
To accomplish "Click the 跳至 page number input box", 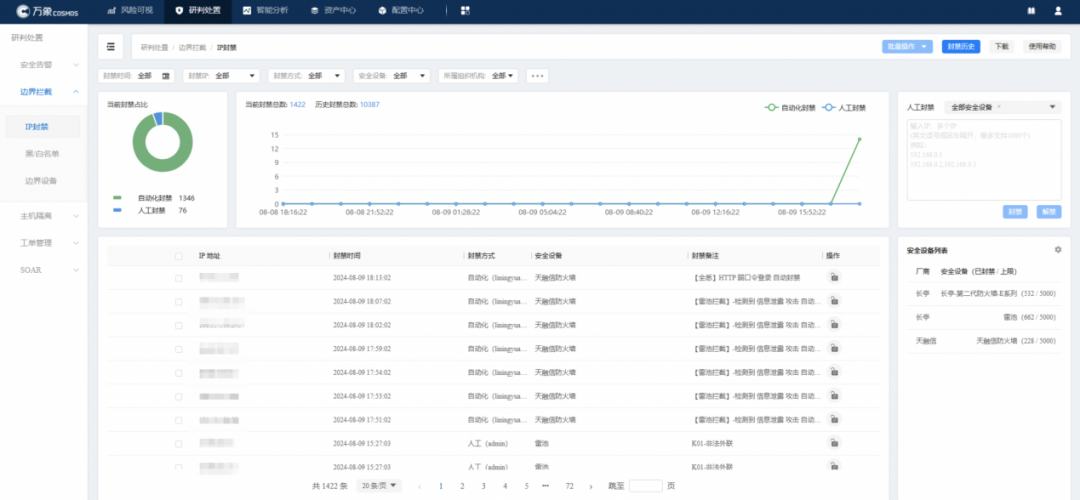I will point(645,486).
